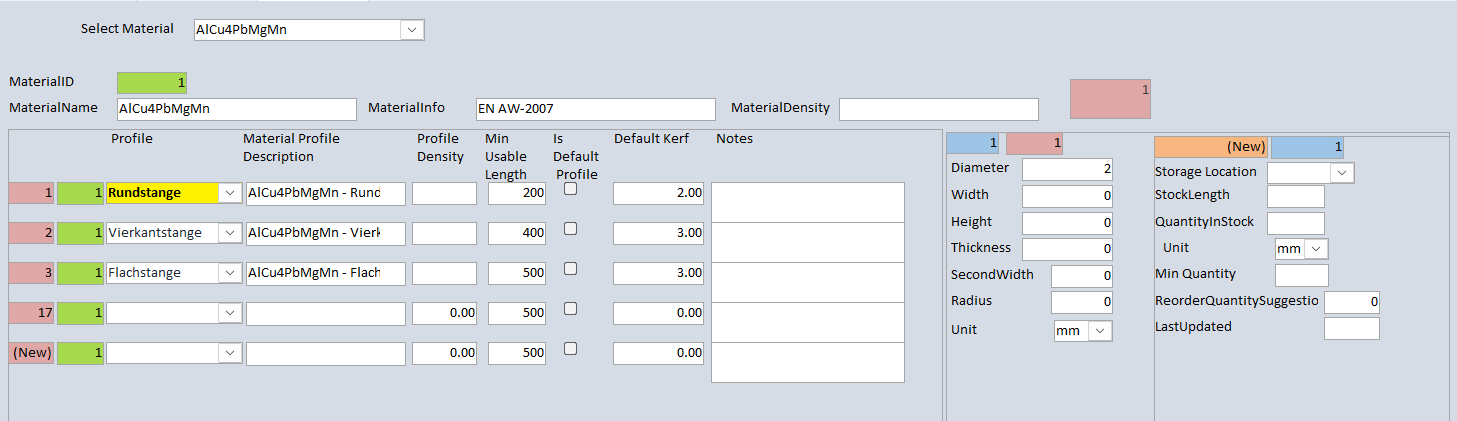This screenshot has width=1457, height=421.
Task: Expand the Rundstange profile dropdown arrow
Action: tap(230, 193)
